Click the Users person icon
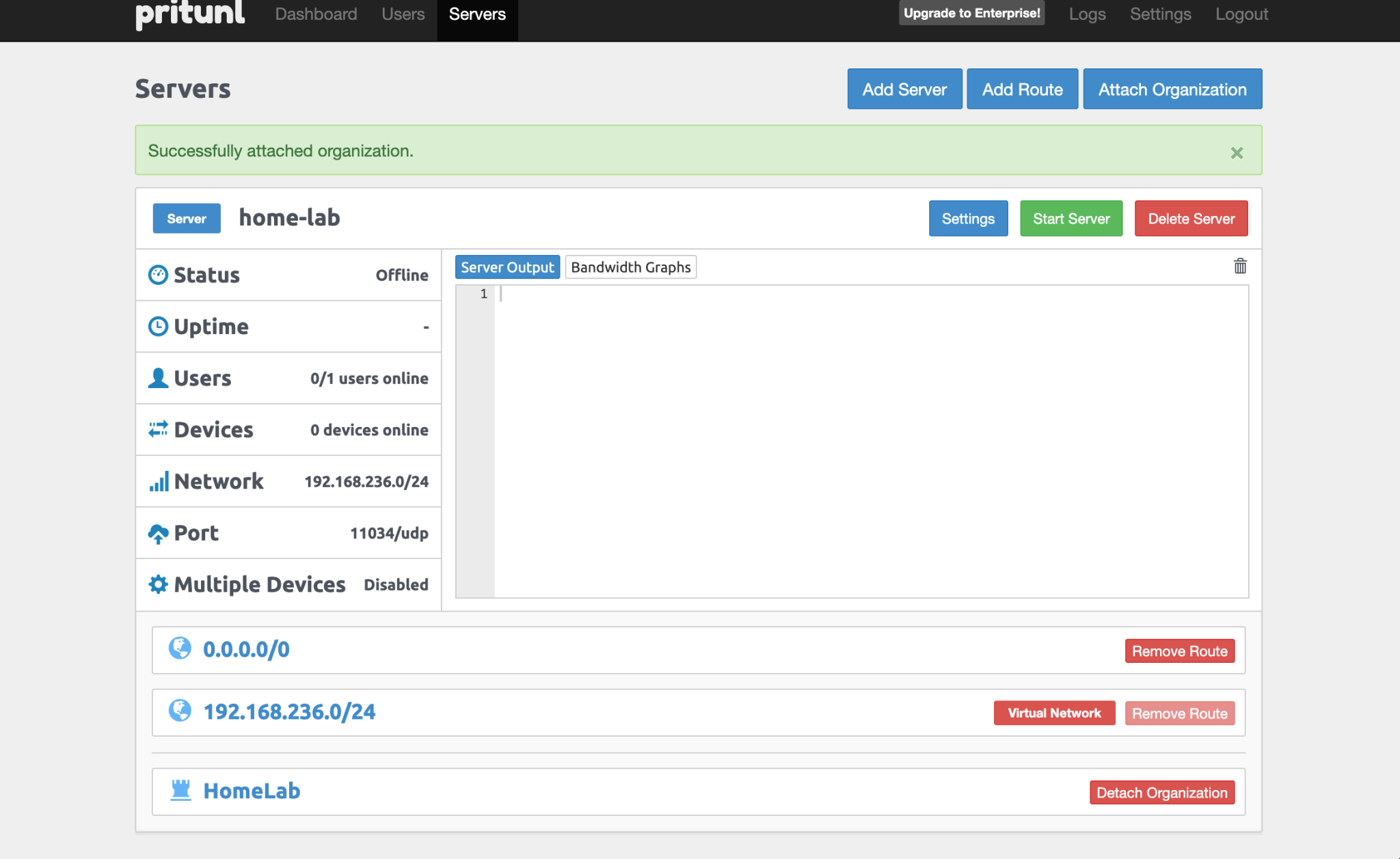Viewport: 1400px width, 859px height. (159, 378)
